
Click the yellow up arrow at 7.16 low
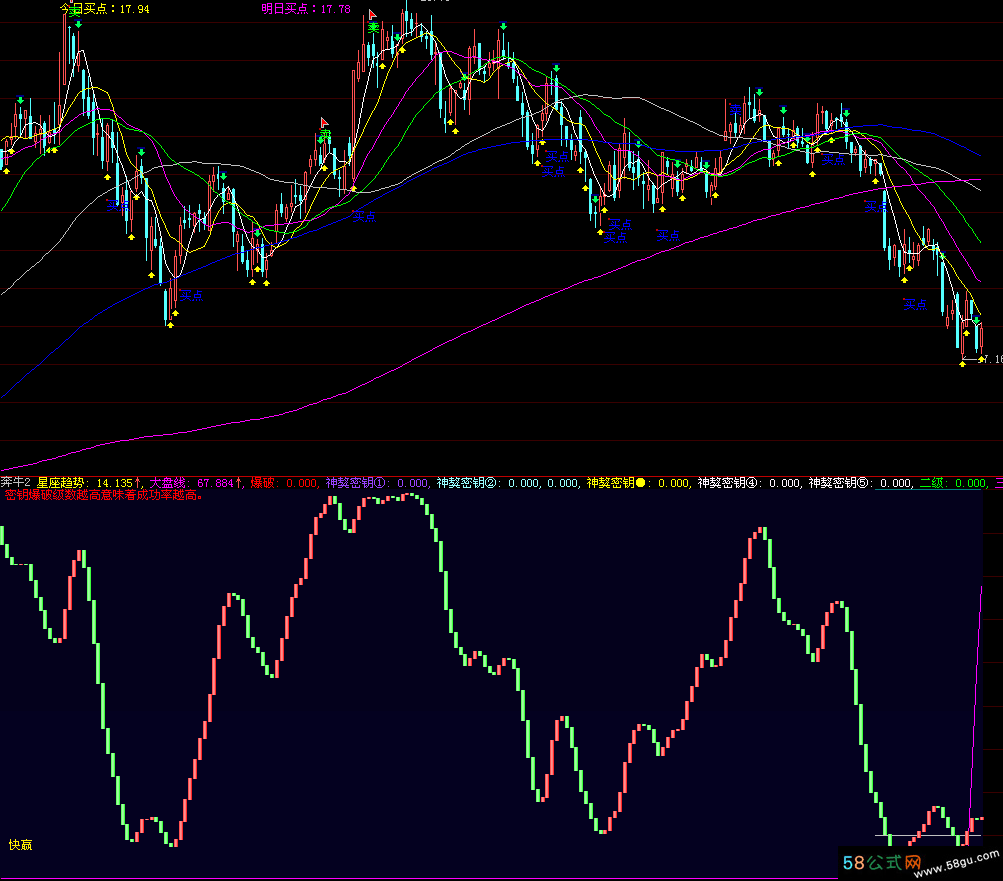coord(962,361)
